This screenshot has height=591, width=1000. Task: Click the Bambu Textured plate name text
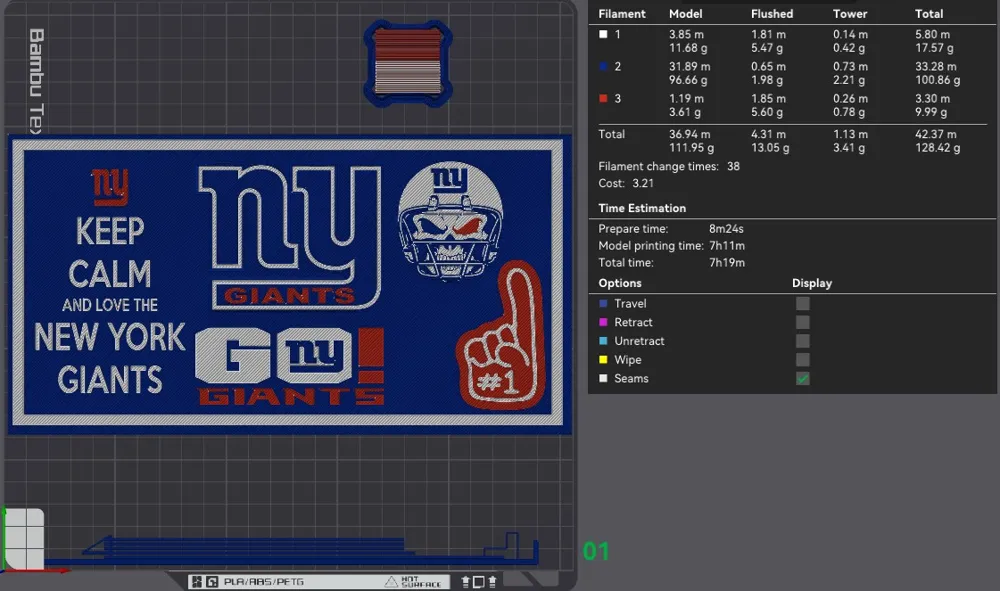pos(37,80)
